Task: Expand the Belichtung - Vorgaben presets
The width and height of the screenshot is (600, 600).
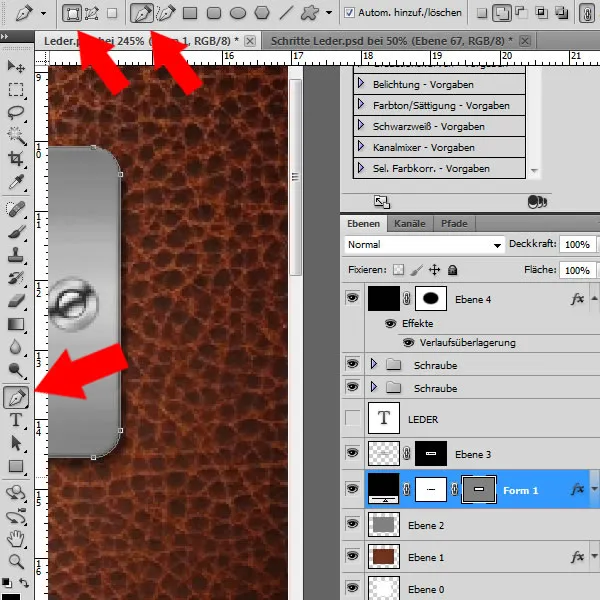Action: [x=361, y=86]
